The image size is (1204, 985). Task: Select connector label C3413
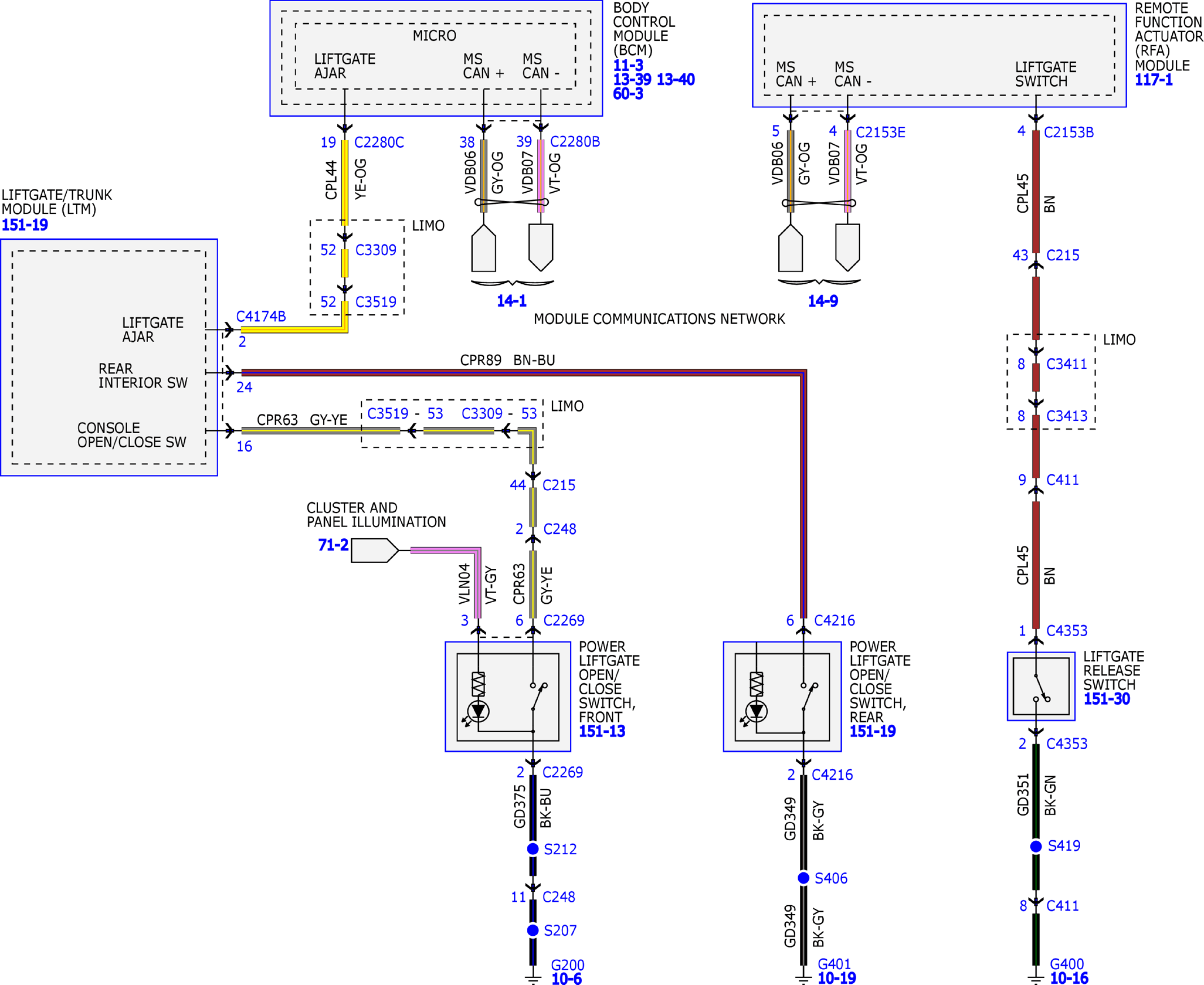point(1067,417)
